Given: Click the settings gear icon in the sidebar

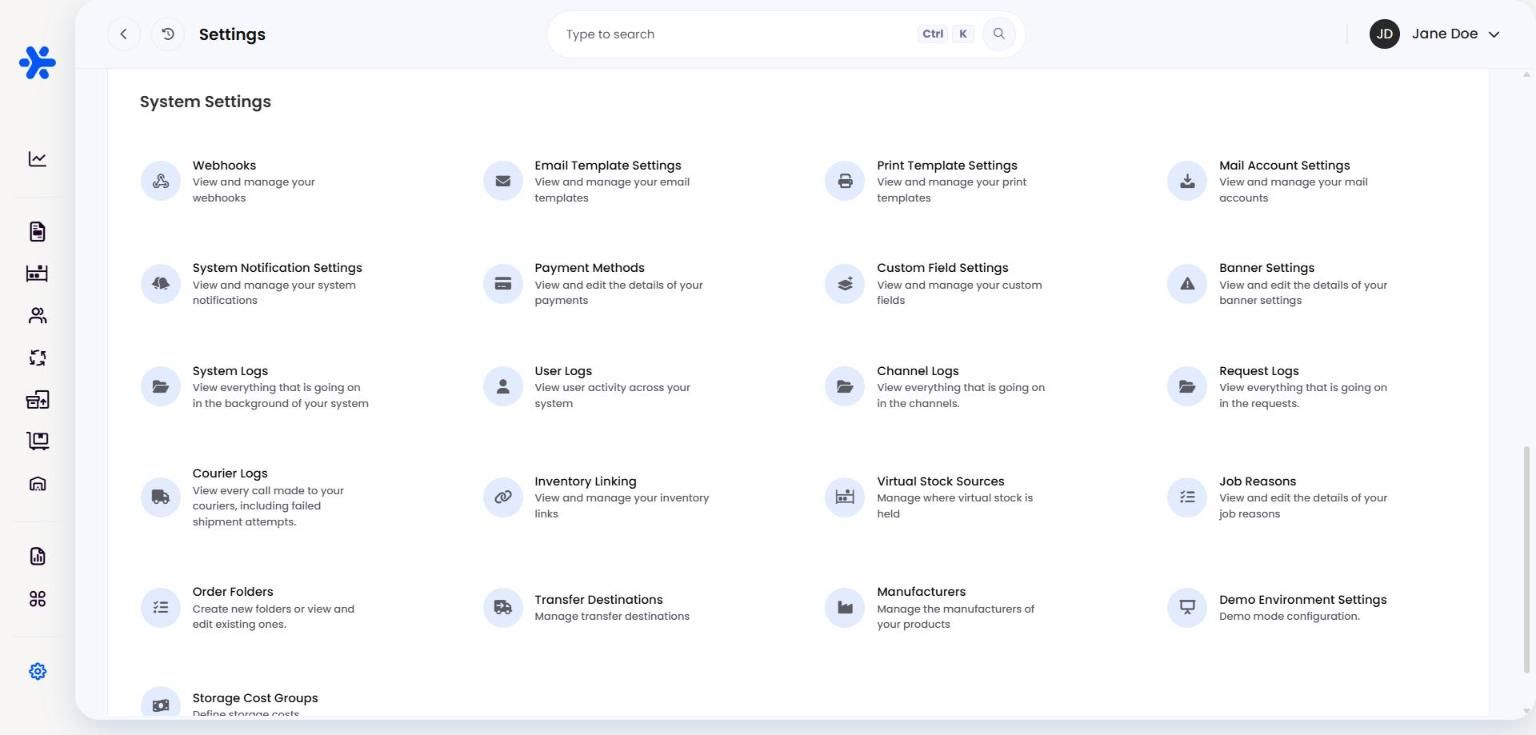Looking at the screenshot, I should [x=37, y=672].
